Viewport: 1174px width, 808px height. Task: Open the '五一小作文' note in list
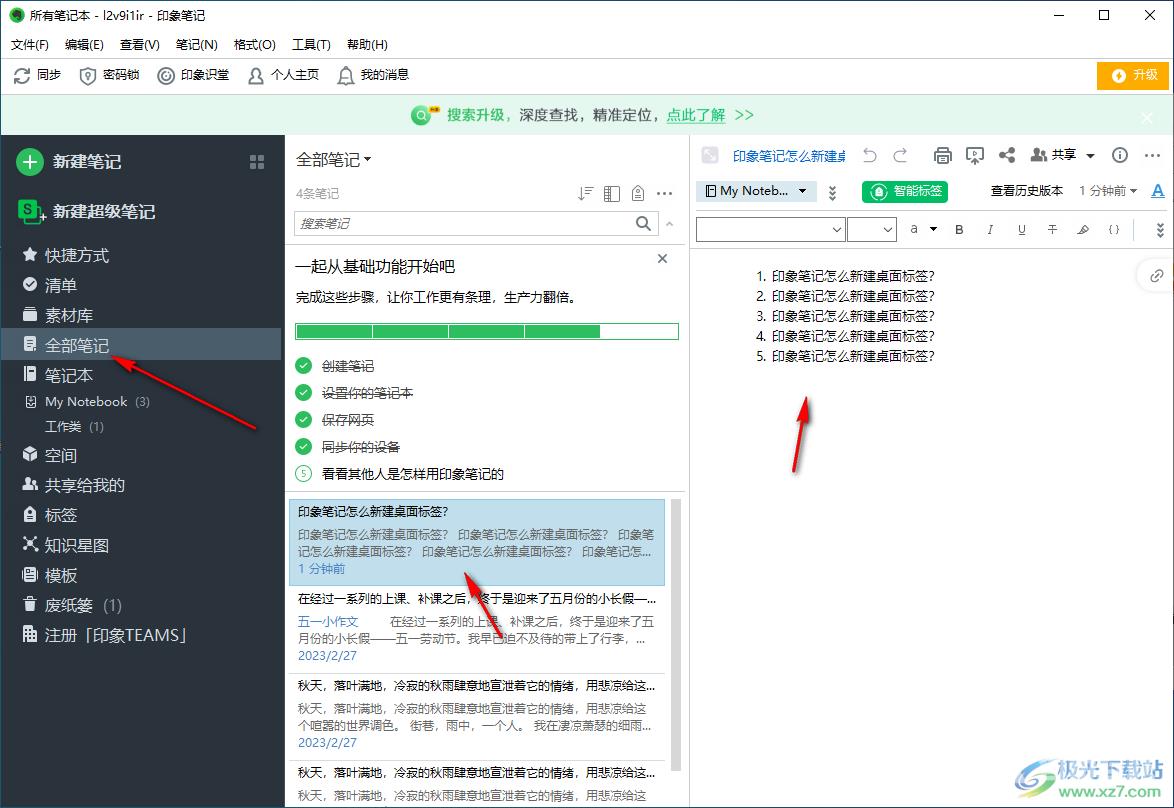(477, 628)
